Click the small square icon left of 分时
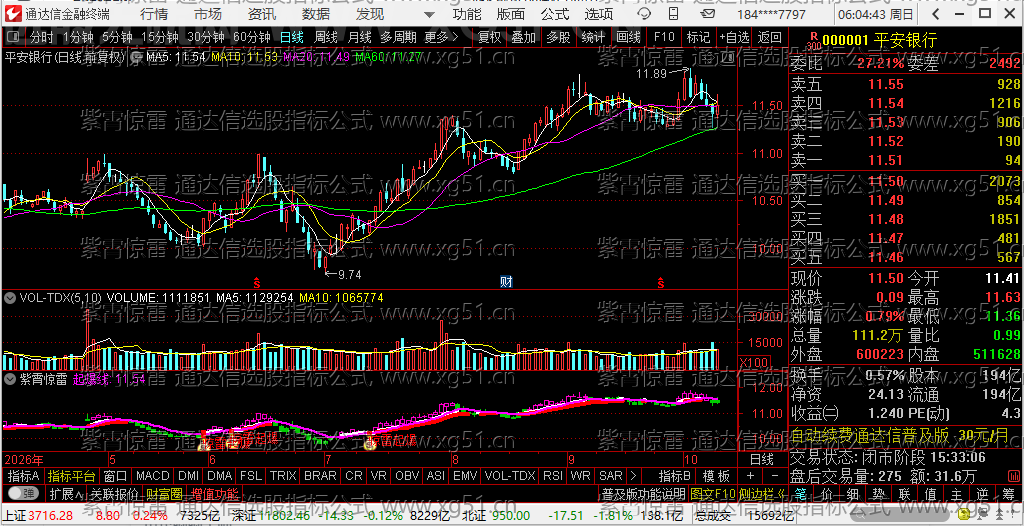 14,37
